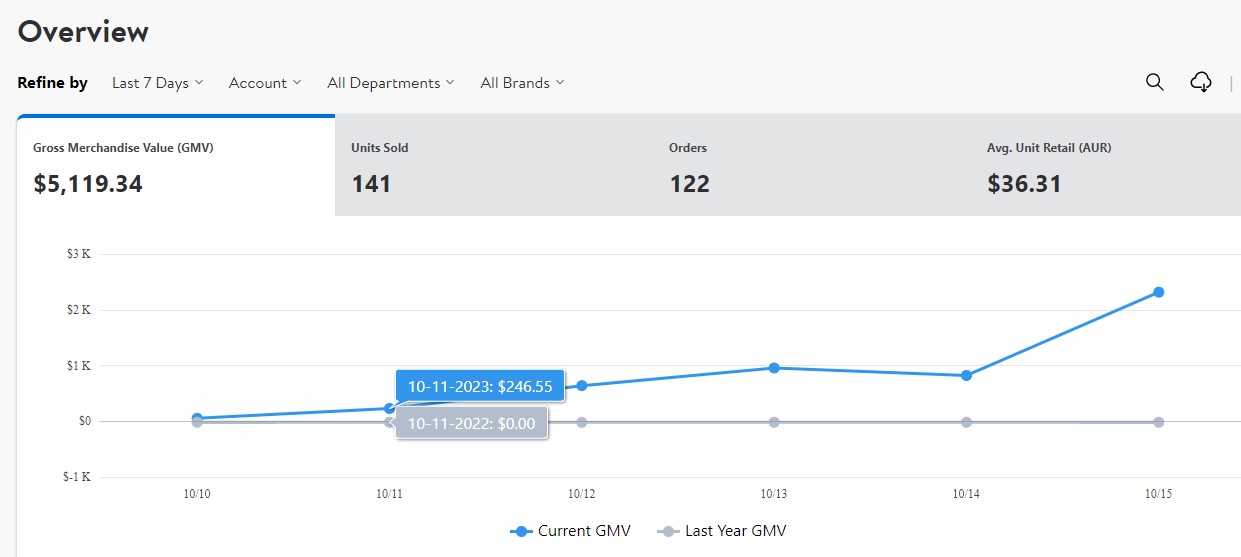Click the 10/13 Last Year GMV point
This screenshot has width=1241, height=557.
pyautogui.click(x=774, y=422)
